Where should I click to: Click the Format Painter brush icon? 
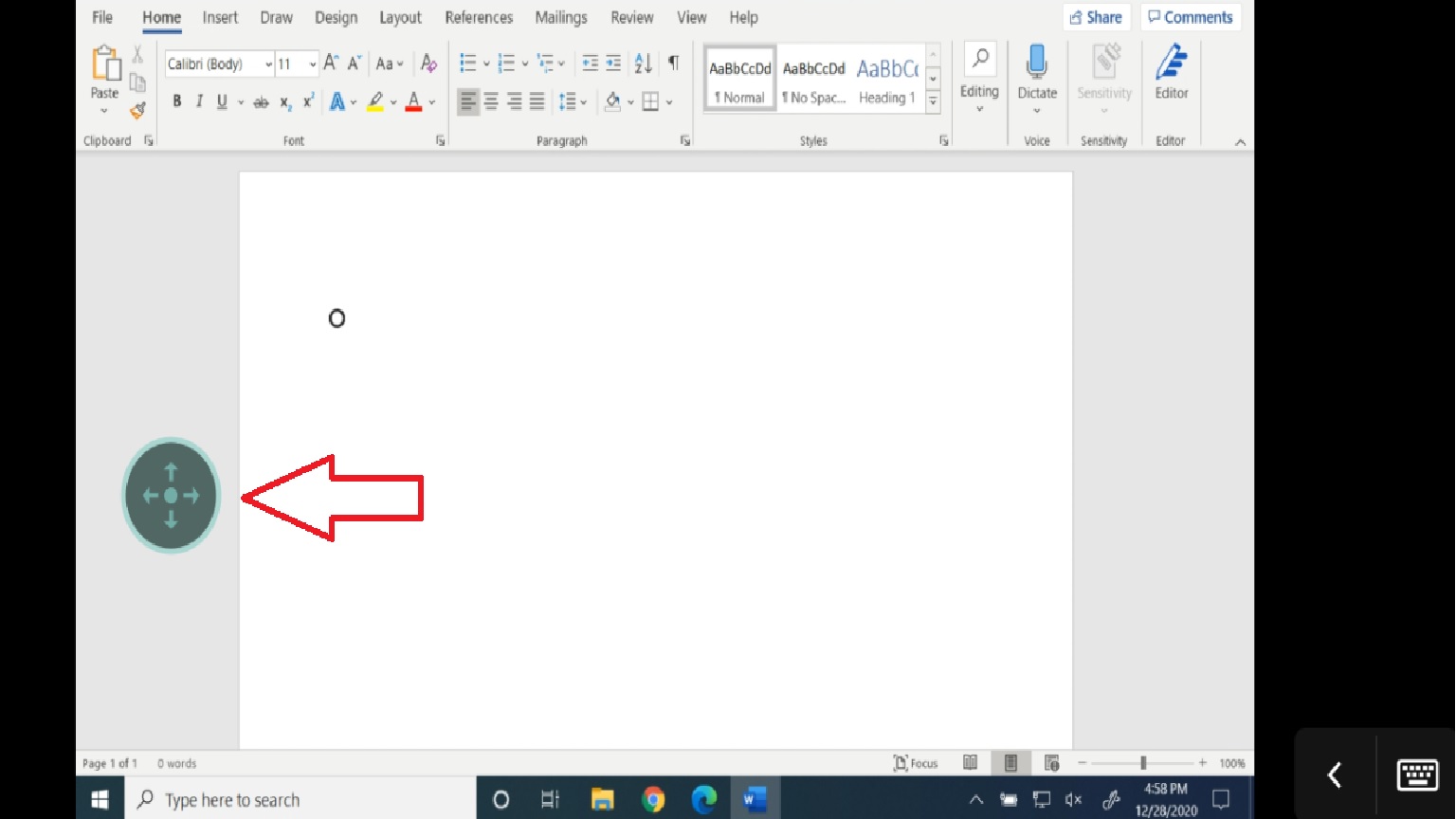point(137,111)
